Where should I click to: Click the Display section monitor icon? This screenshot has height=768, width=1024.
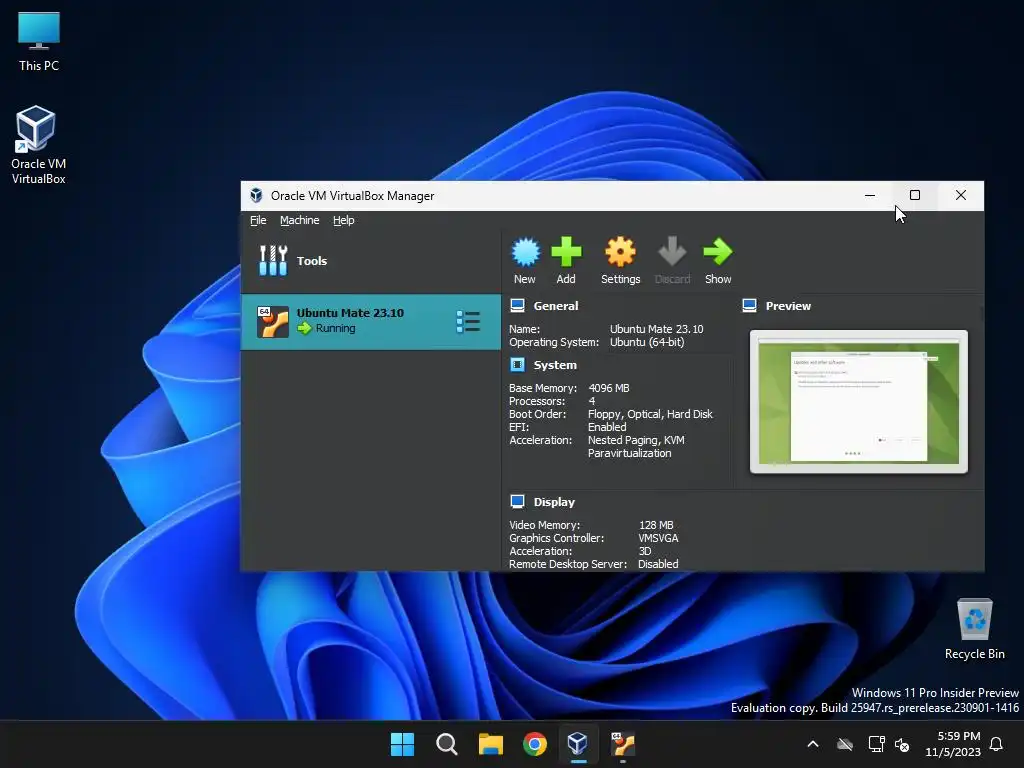coord(517,502)
